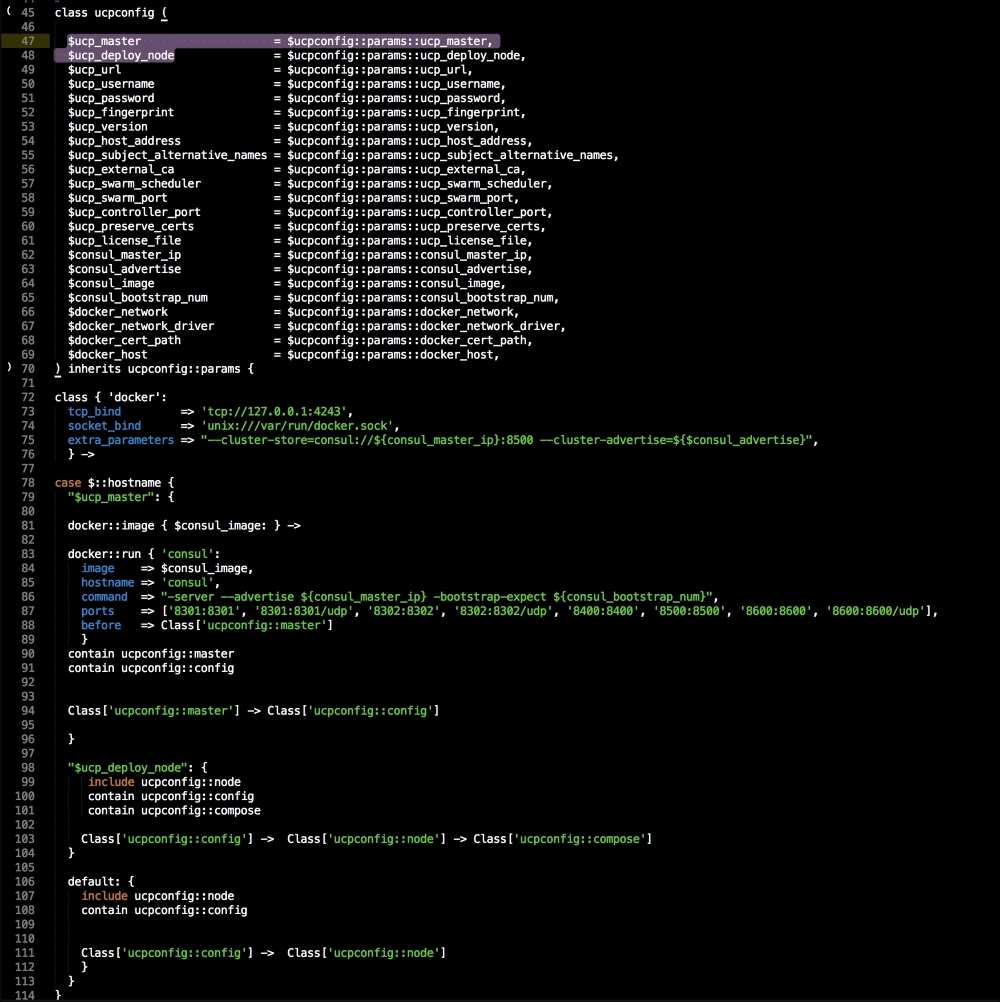The image size is (1000, 1002).
Task: Click 'contain ucpconfig::master' on line 90
Action: (151, 653)
